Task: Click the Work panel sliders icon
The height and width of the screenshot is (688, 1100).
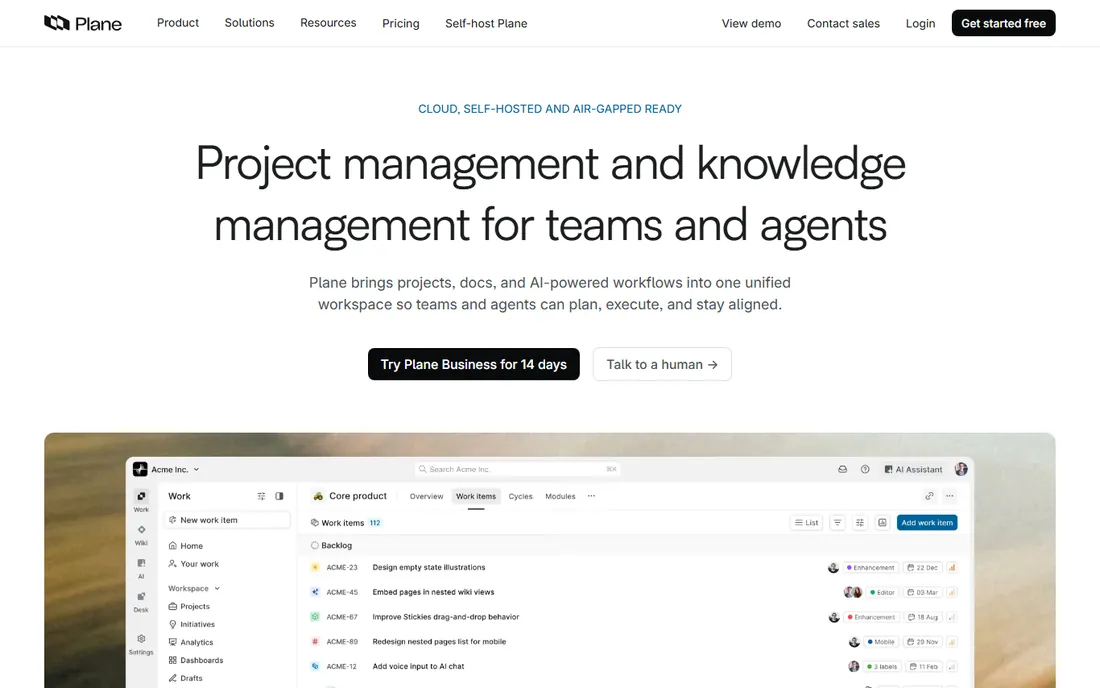Action: [261, 496]
